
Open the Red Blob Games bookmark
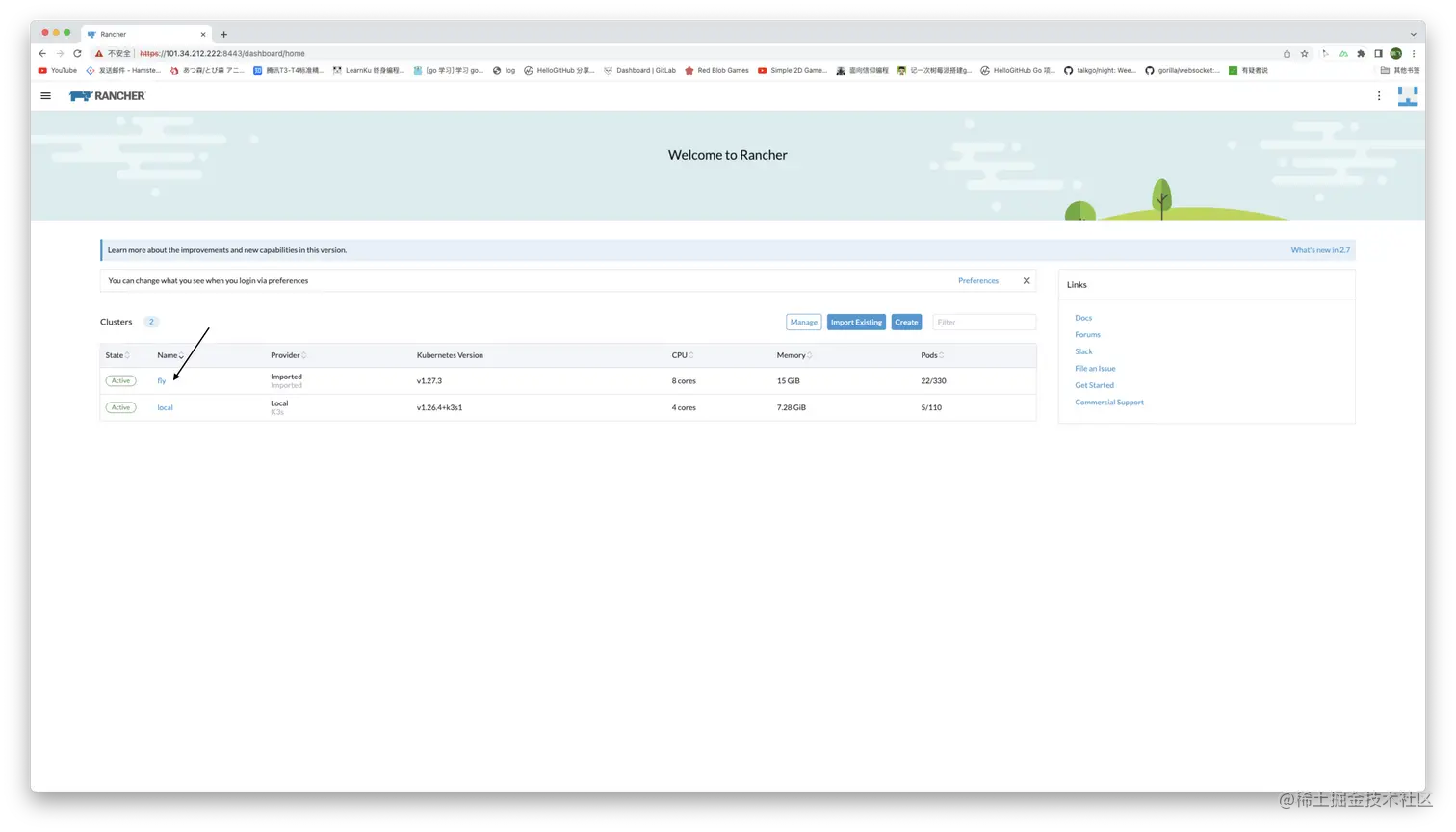(716, 70)
